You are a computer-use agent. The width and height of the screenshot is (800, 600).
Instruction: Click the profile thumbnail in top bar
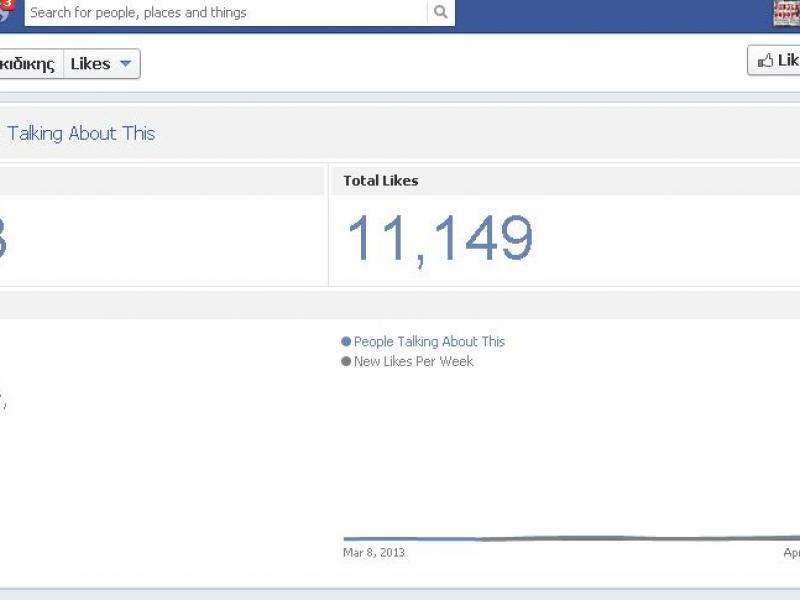click(x=787, y=12)
